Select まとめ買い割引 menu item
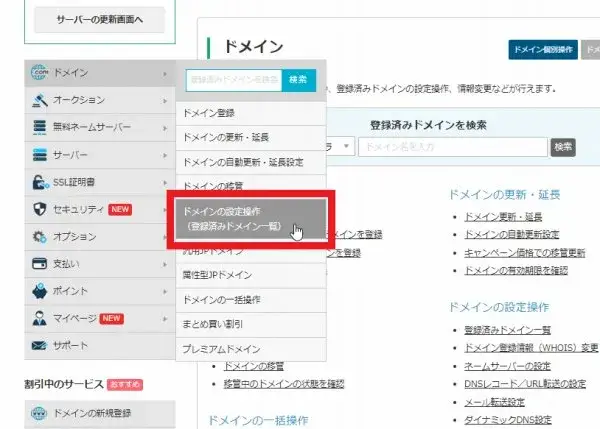Screen dimensions: 600x429 point(251,325)
